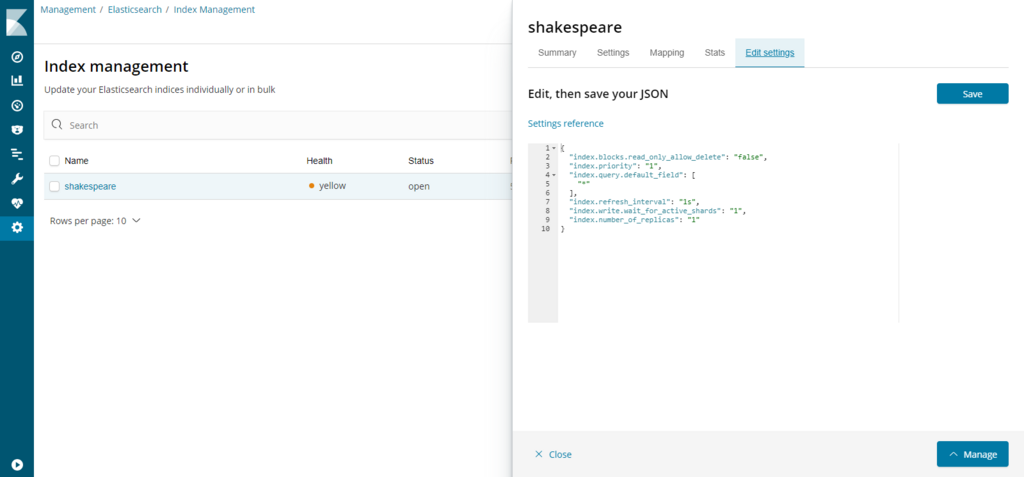Open Dashboard from the sidebar gauge icon

(x=18, y=105)
